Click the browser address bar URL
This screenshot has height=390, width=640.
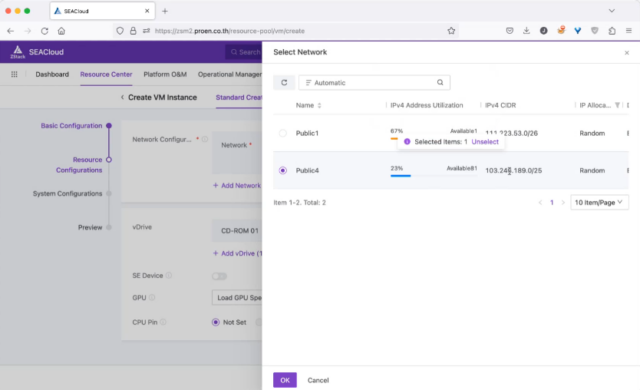click(x=230, y=31)
